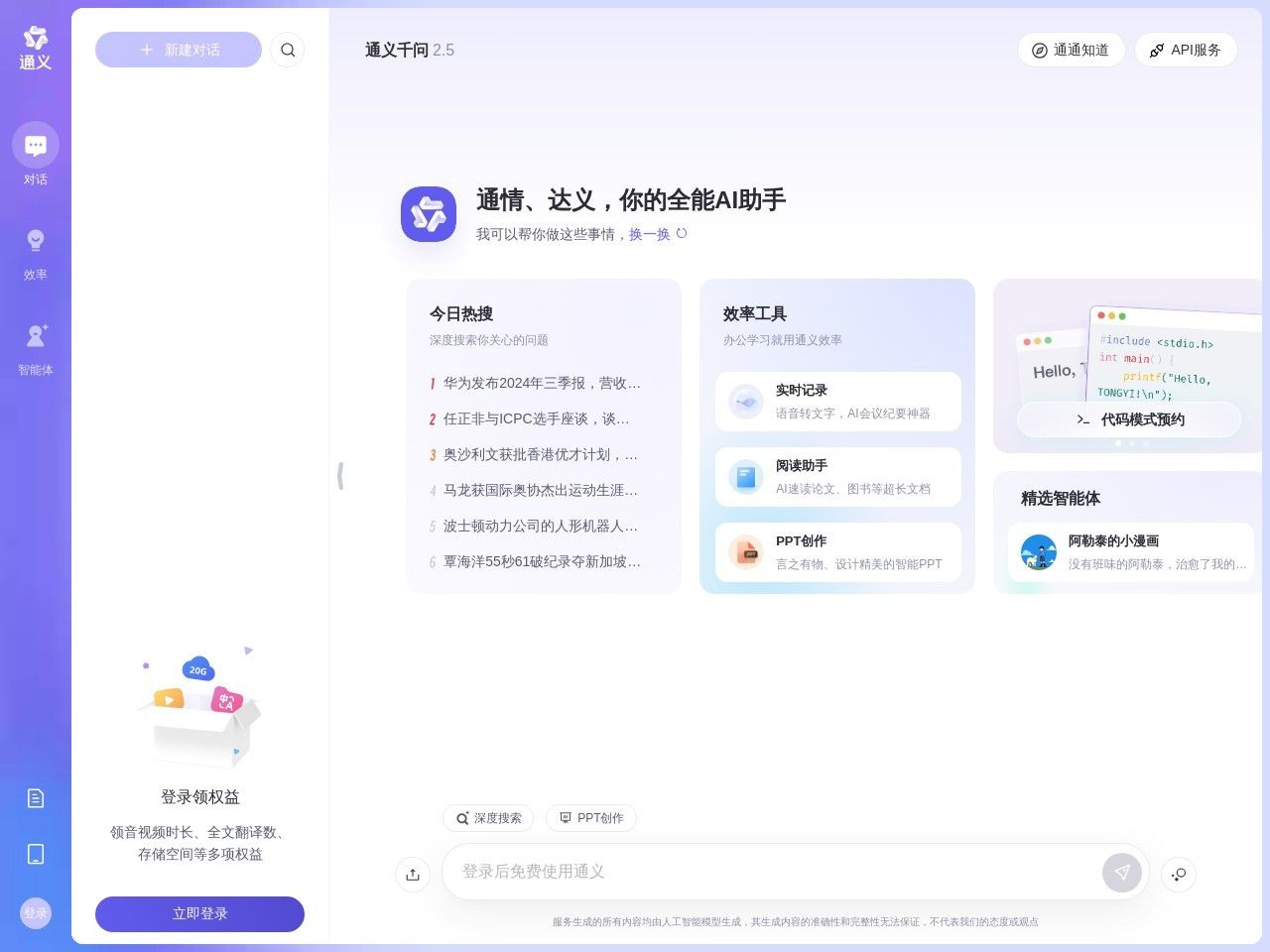Select the second carousel dot under 代码模式预约
The width and height of the screenshot is (1270, 952).
point(1131,443)
